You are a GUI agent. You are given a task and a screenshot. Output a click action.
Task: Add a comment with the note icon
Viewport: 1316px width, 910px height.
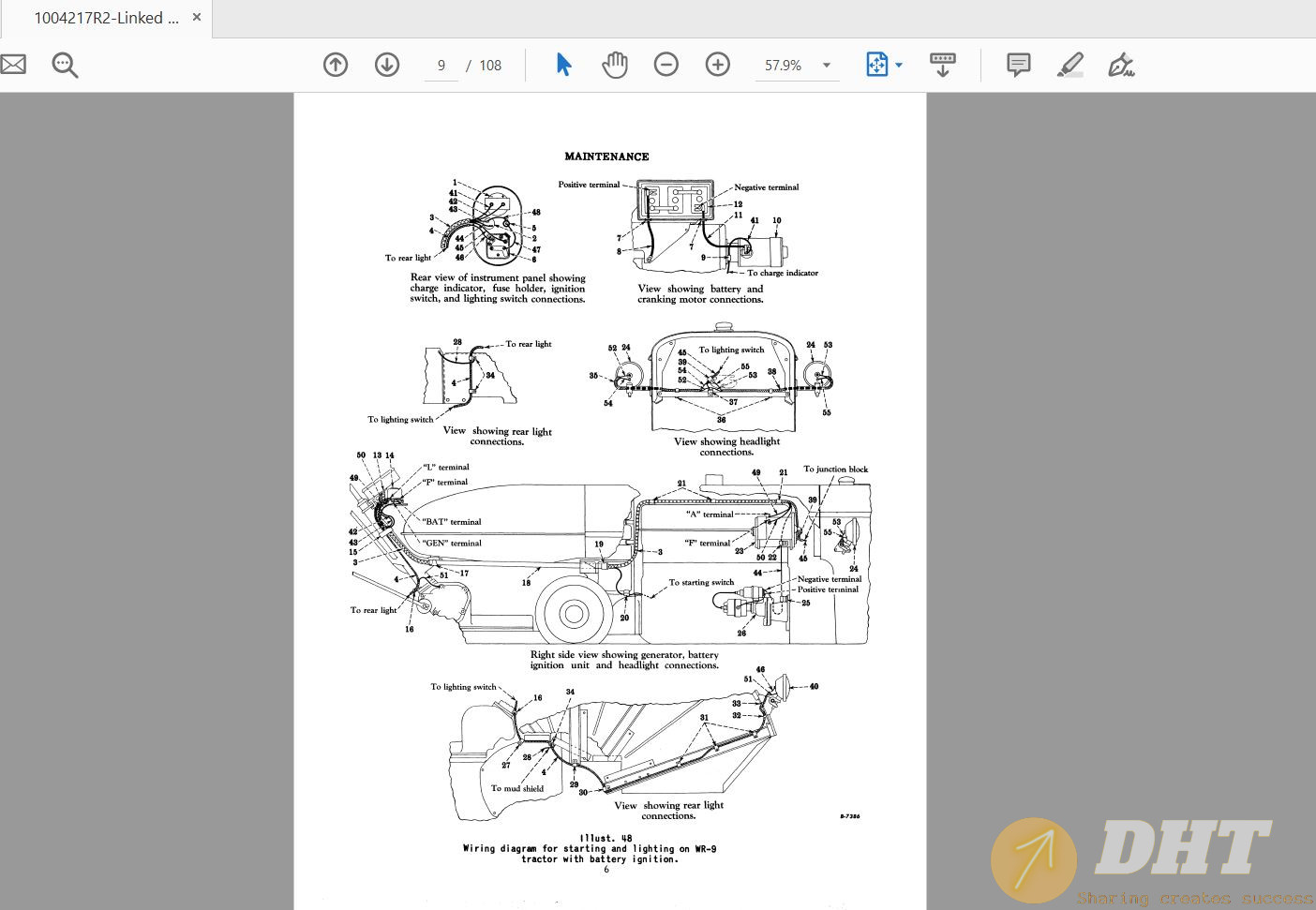click(1019, 65)
